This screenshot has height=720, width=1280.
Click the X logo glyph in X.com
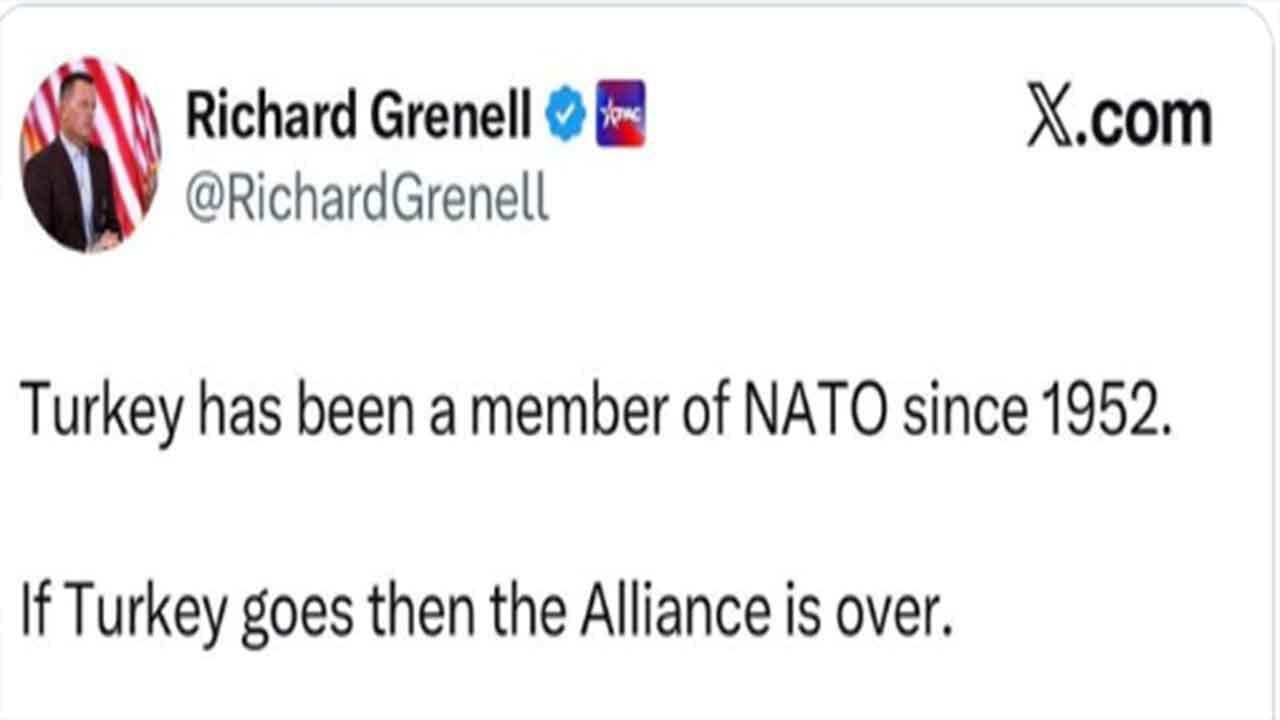point(1048,121)
